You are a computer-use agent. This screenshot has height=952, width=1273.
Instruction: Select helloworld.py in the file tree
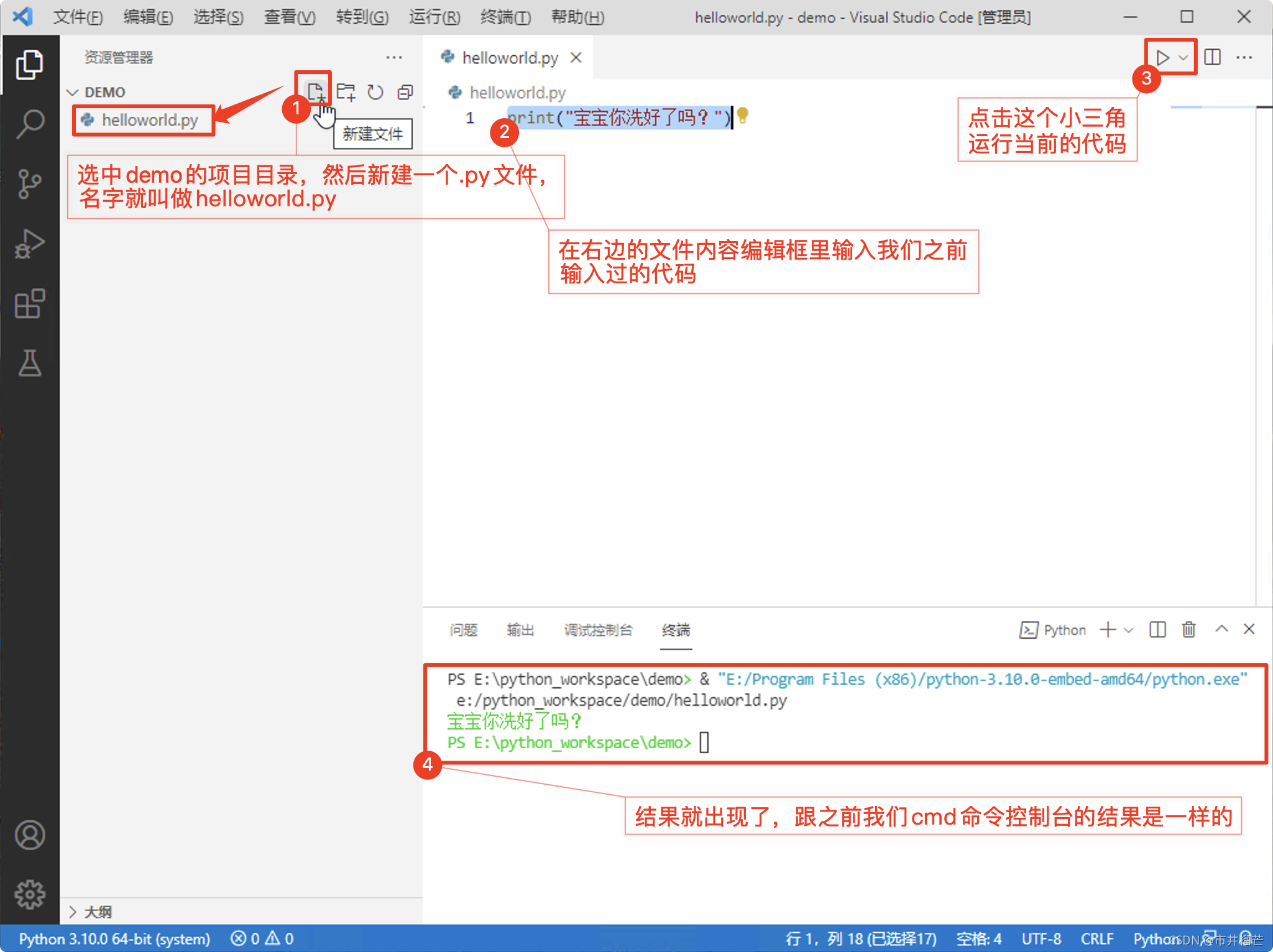(149, 120)
